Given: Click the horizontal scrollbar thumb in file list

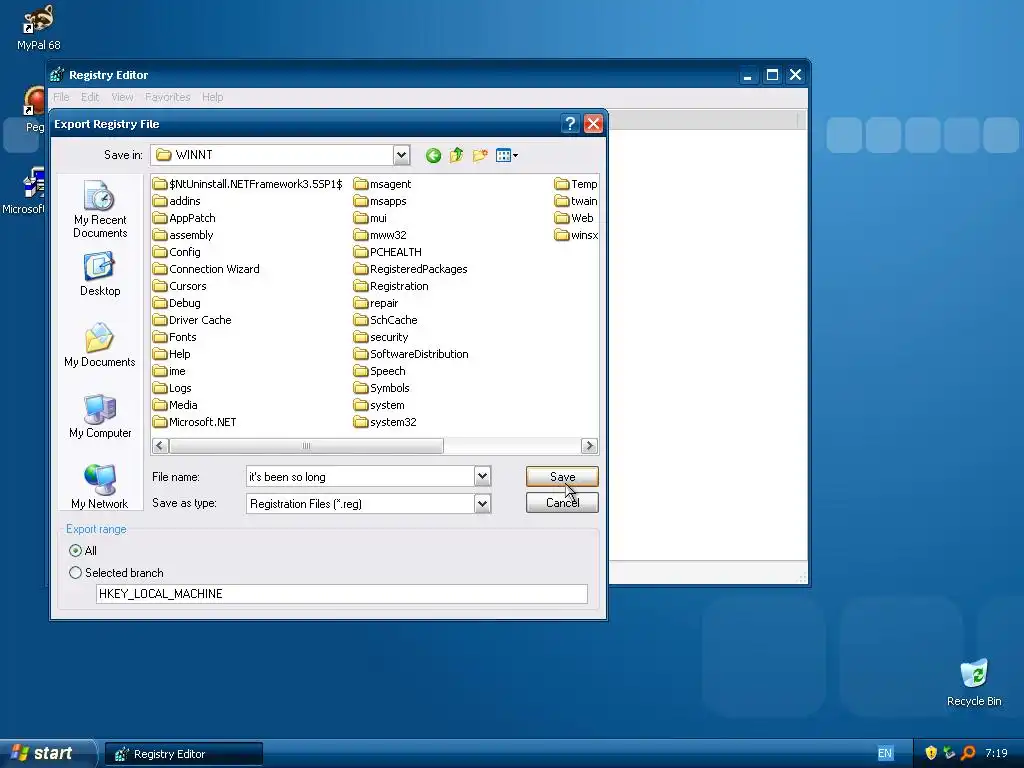Looking at the screenshot, I should click(x=306, y=445).
